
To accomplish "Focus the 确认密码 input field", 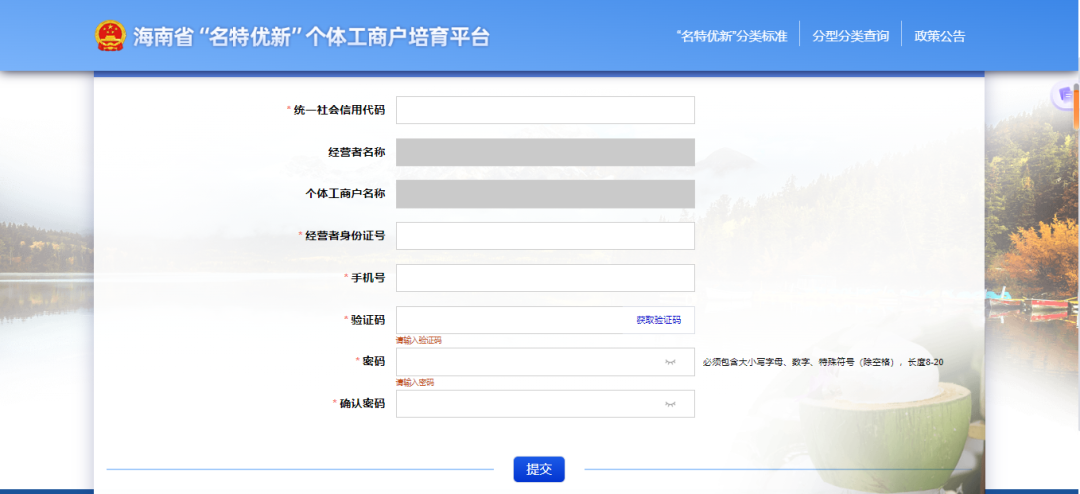I will 525,404.
